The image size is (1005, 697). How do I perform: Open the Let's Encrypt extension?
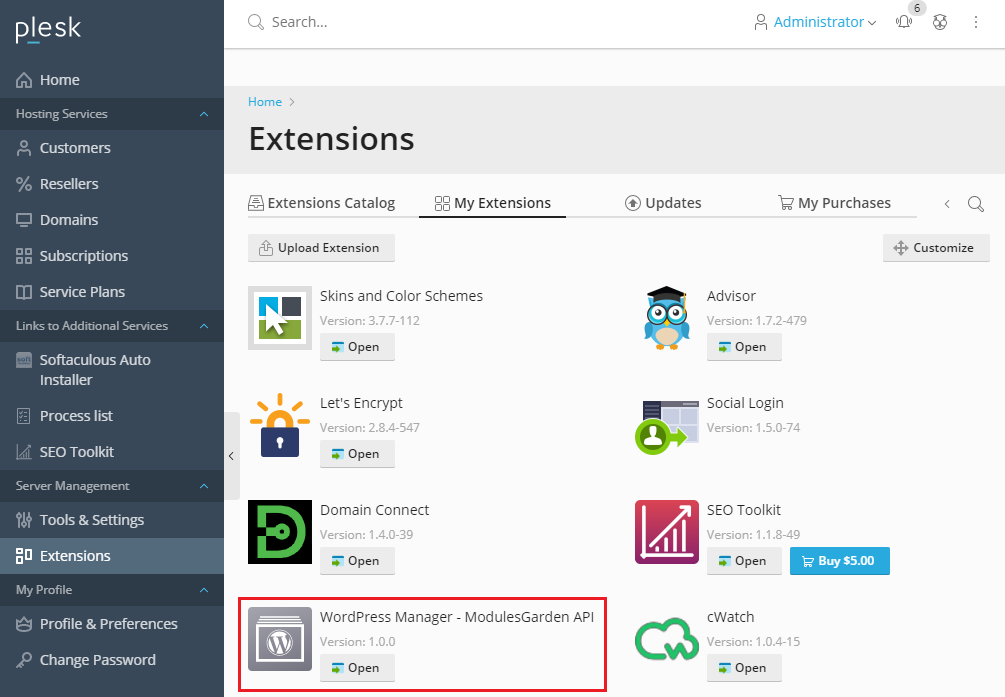pyautogui.click(x=357, y=454)
